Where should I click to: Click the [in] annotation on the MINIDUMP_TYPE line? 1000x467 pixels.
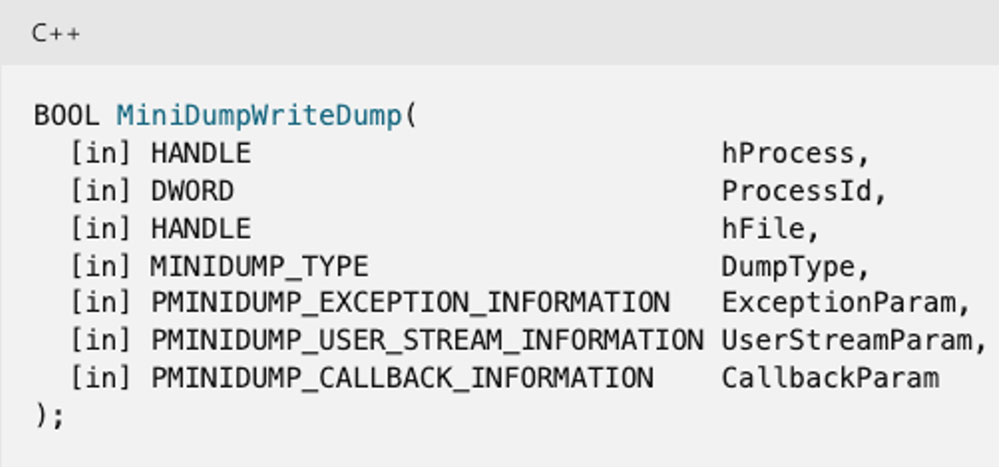click(100, 267)
